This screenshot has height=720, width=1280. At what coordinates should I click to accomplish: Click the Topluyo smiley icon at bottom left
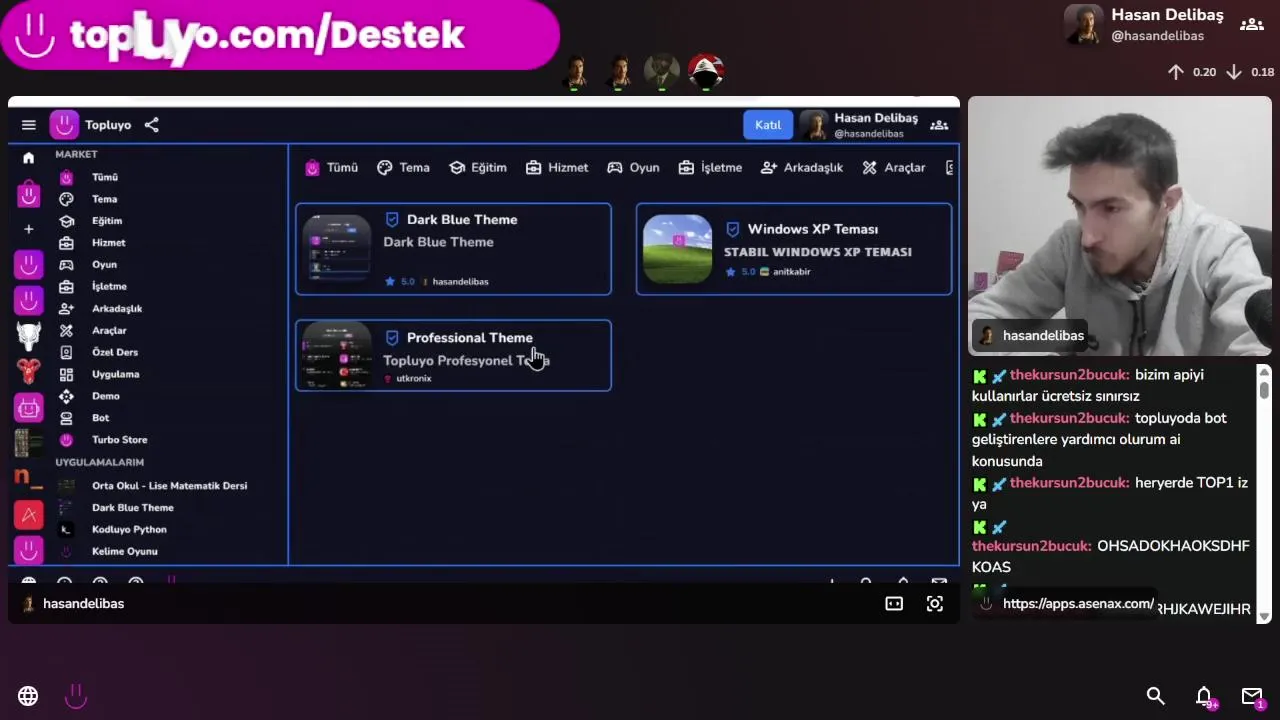(x=76, y=696)
